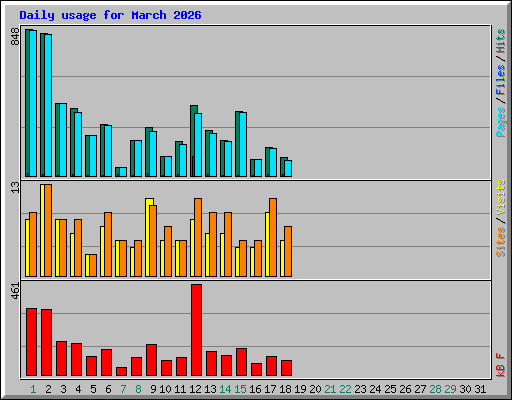This screenshot has height=400, width=512.
Task: Click day 16 on the x-axis
Action: click(x=255, y=389)
